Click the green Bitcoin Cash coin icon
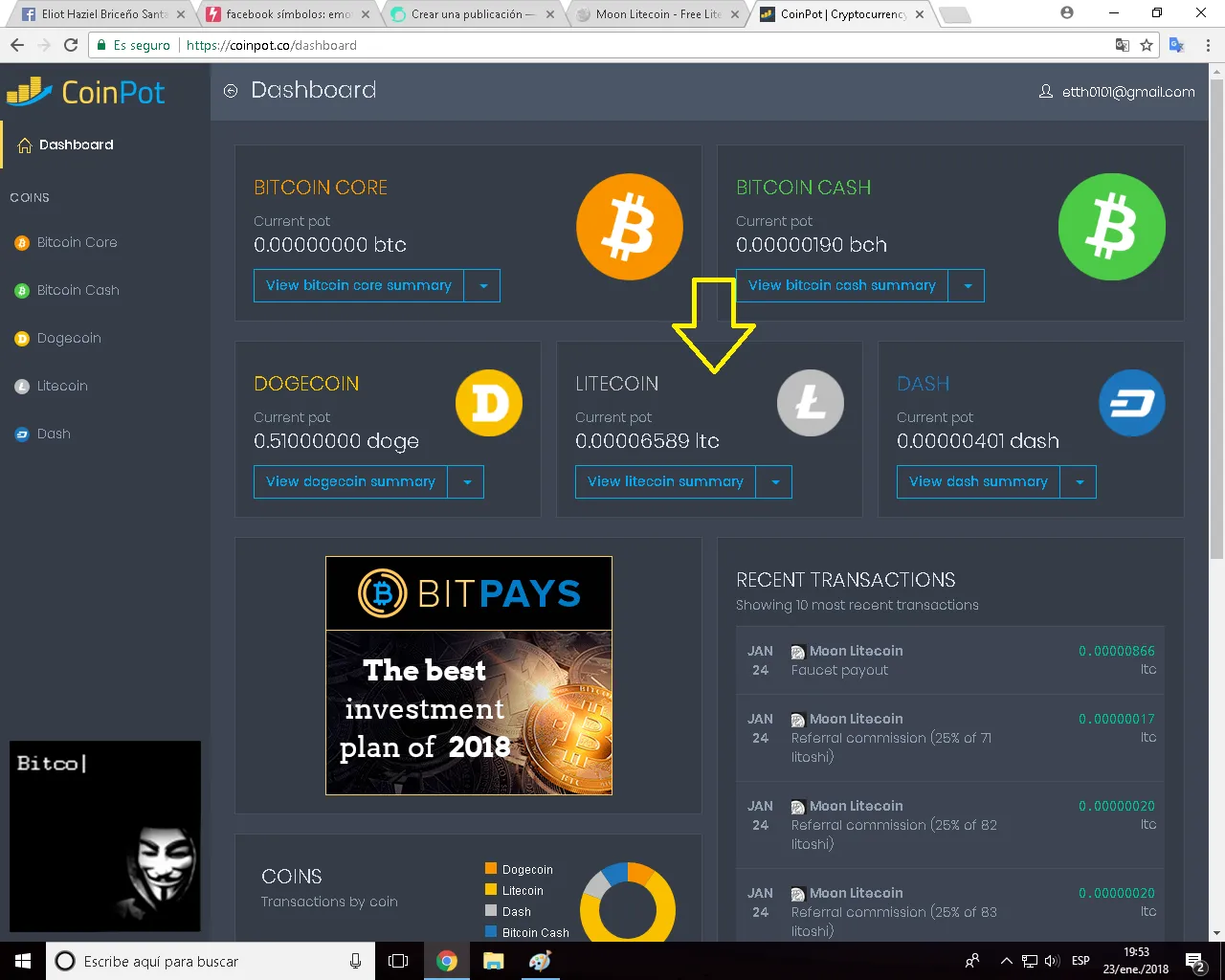The width and height of the screenshot is (1225, 980). tap(1112, 227)
